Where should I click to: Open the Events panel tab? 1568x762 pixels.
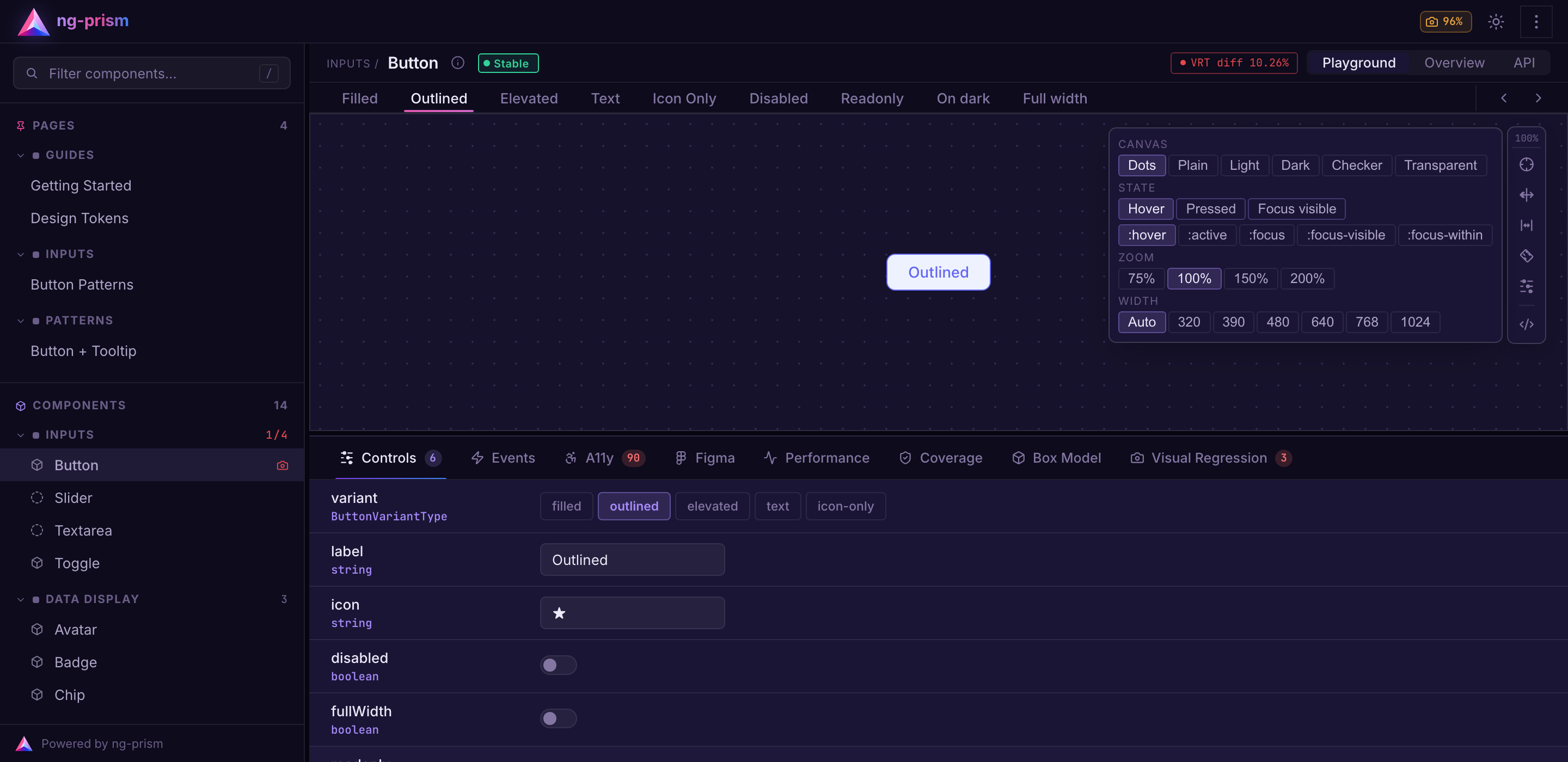pyautogui.click(x=503, y=458)
